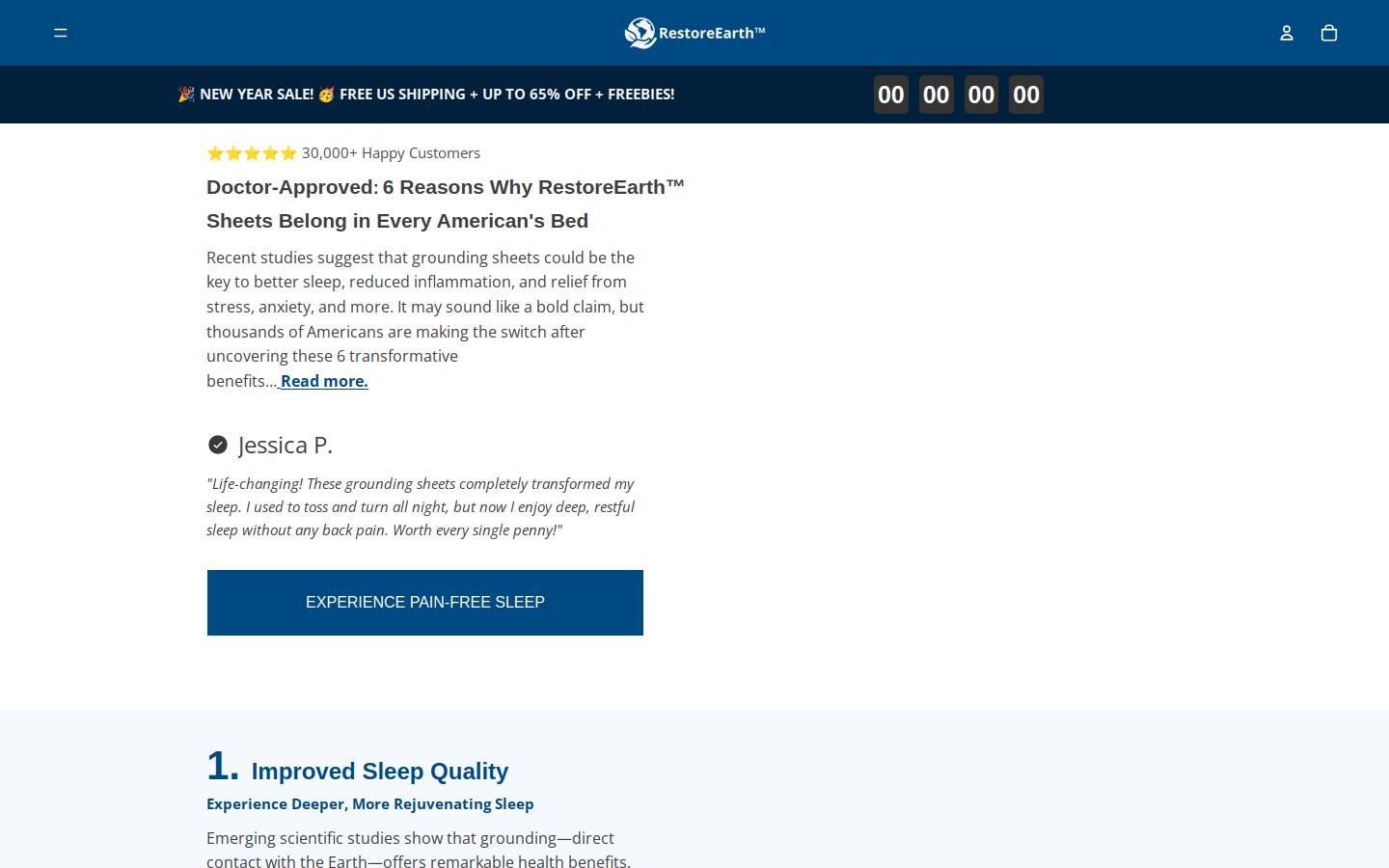Open the hamburger menu icon
Viewport: 1389px width, 868px height.
61,33
